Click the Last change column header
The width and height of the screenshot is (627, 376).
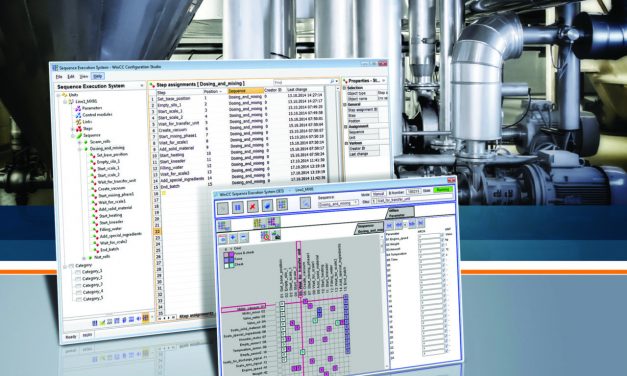[305, 90]
